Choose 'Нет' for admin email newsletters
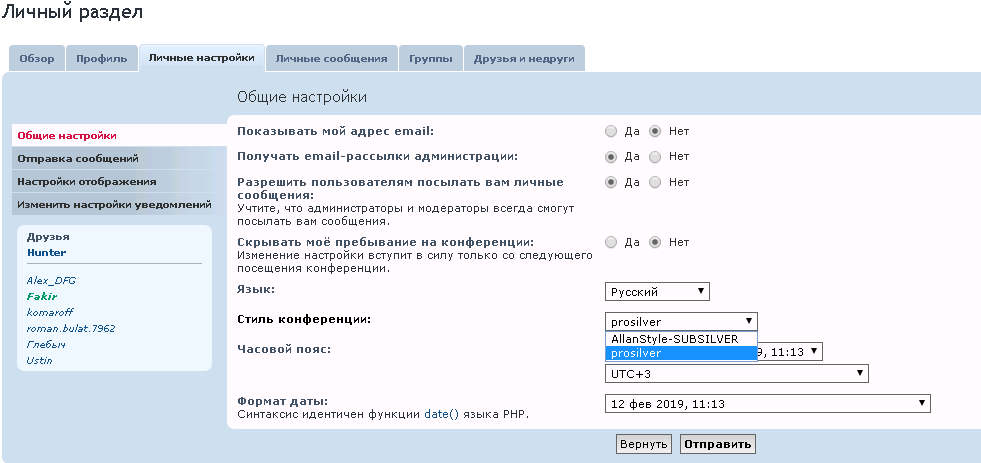The width and height of the screenshot is (981, 463). (655, 157)
